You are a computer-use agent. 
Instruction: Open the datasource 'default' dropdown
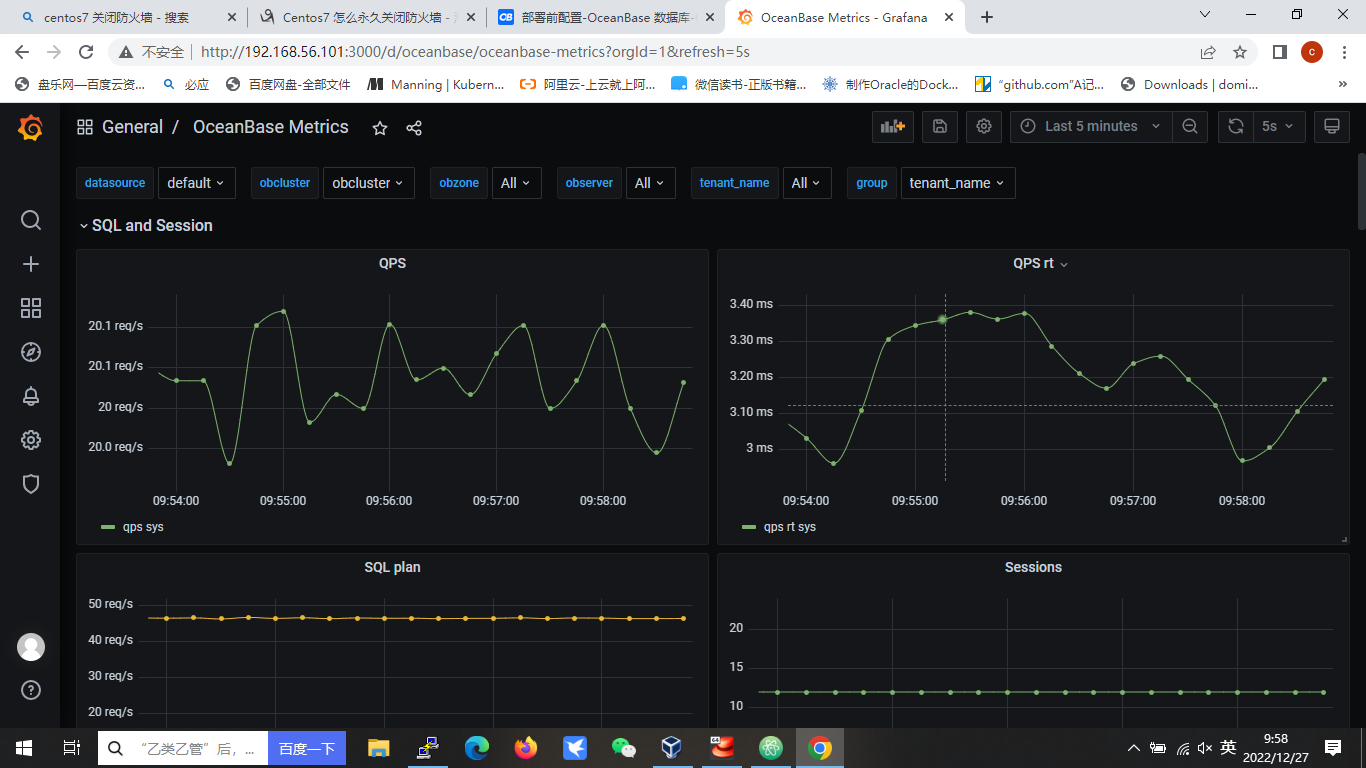coord(196,183)
